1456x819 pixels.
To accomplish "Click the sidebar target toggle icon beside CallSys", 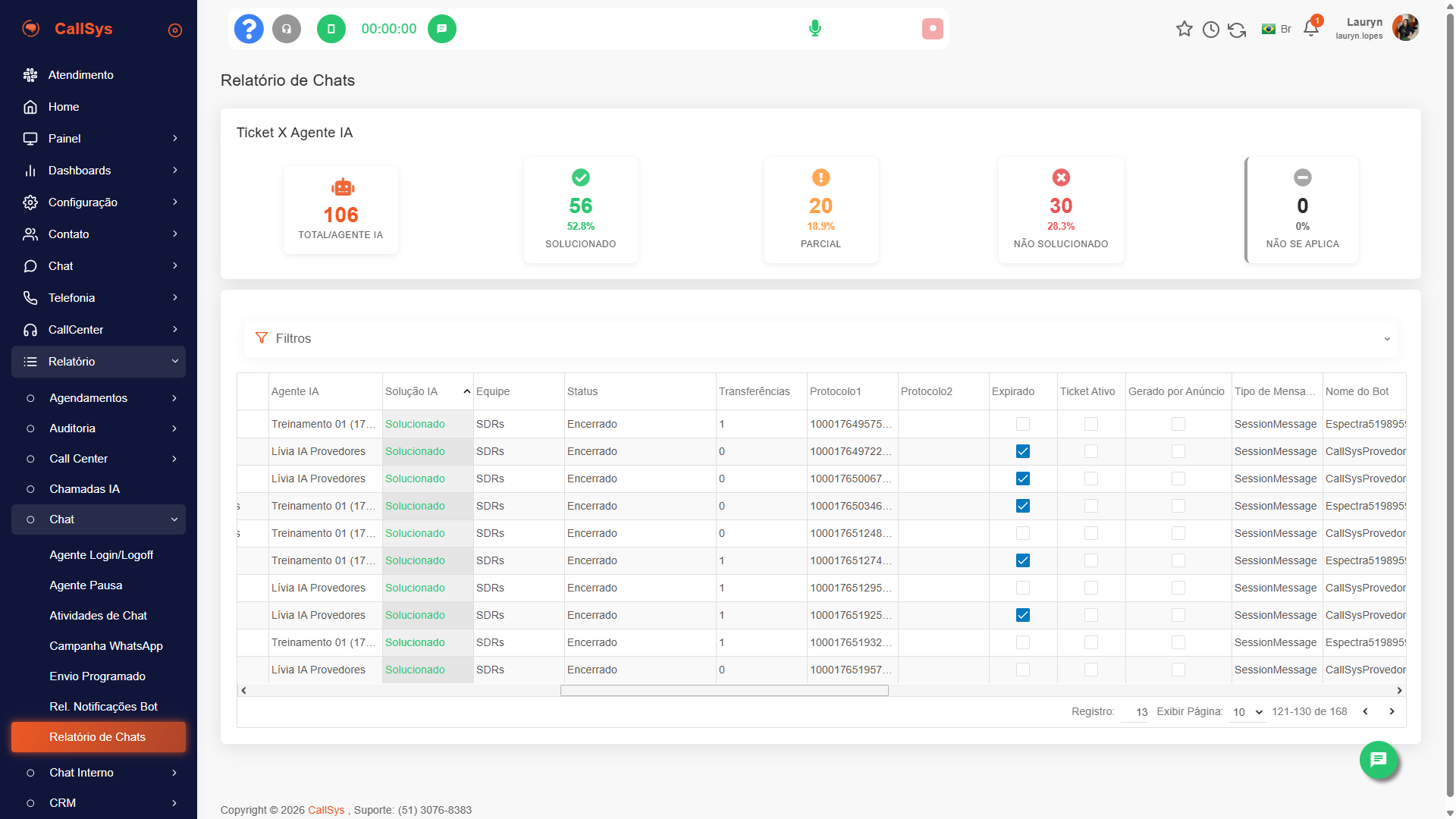I will tap(175, 30).
